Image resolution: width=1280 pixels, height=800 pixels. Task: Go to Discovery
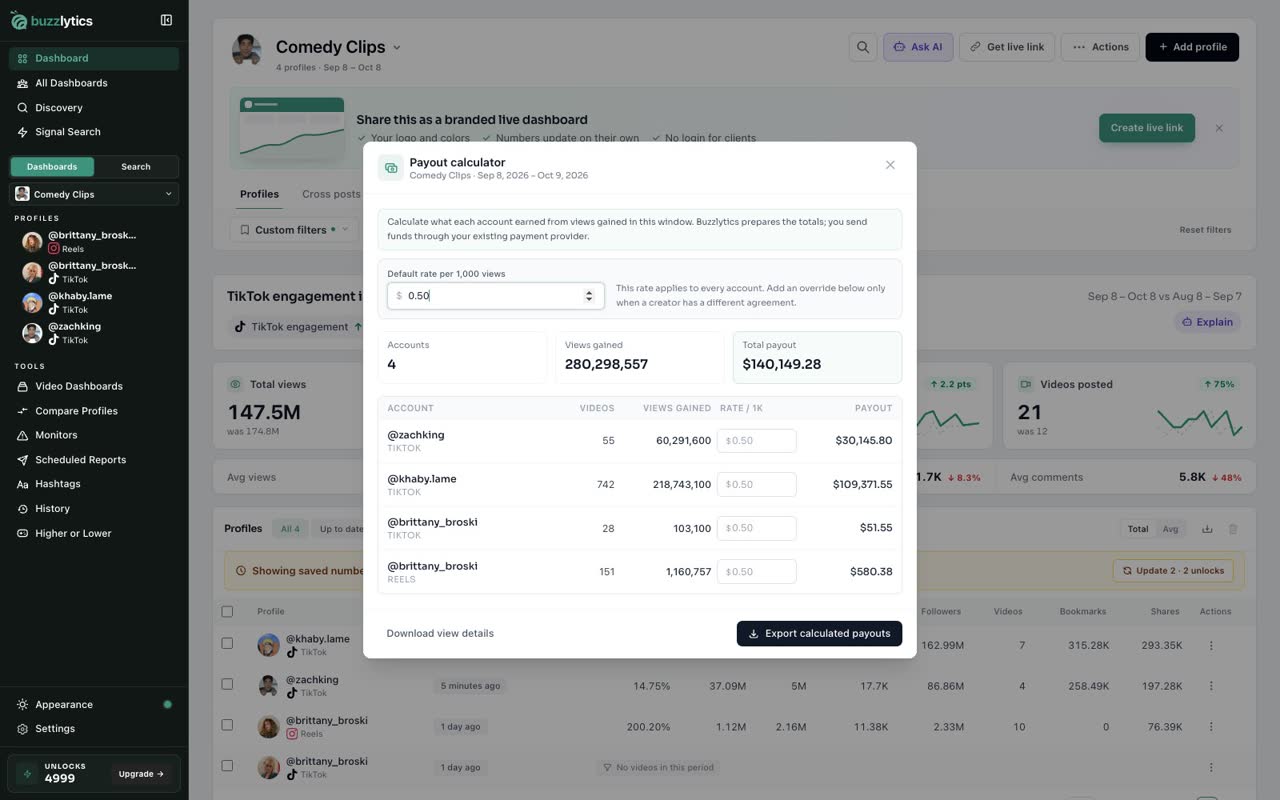tap(94, 108)
